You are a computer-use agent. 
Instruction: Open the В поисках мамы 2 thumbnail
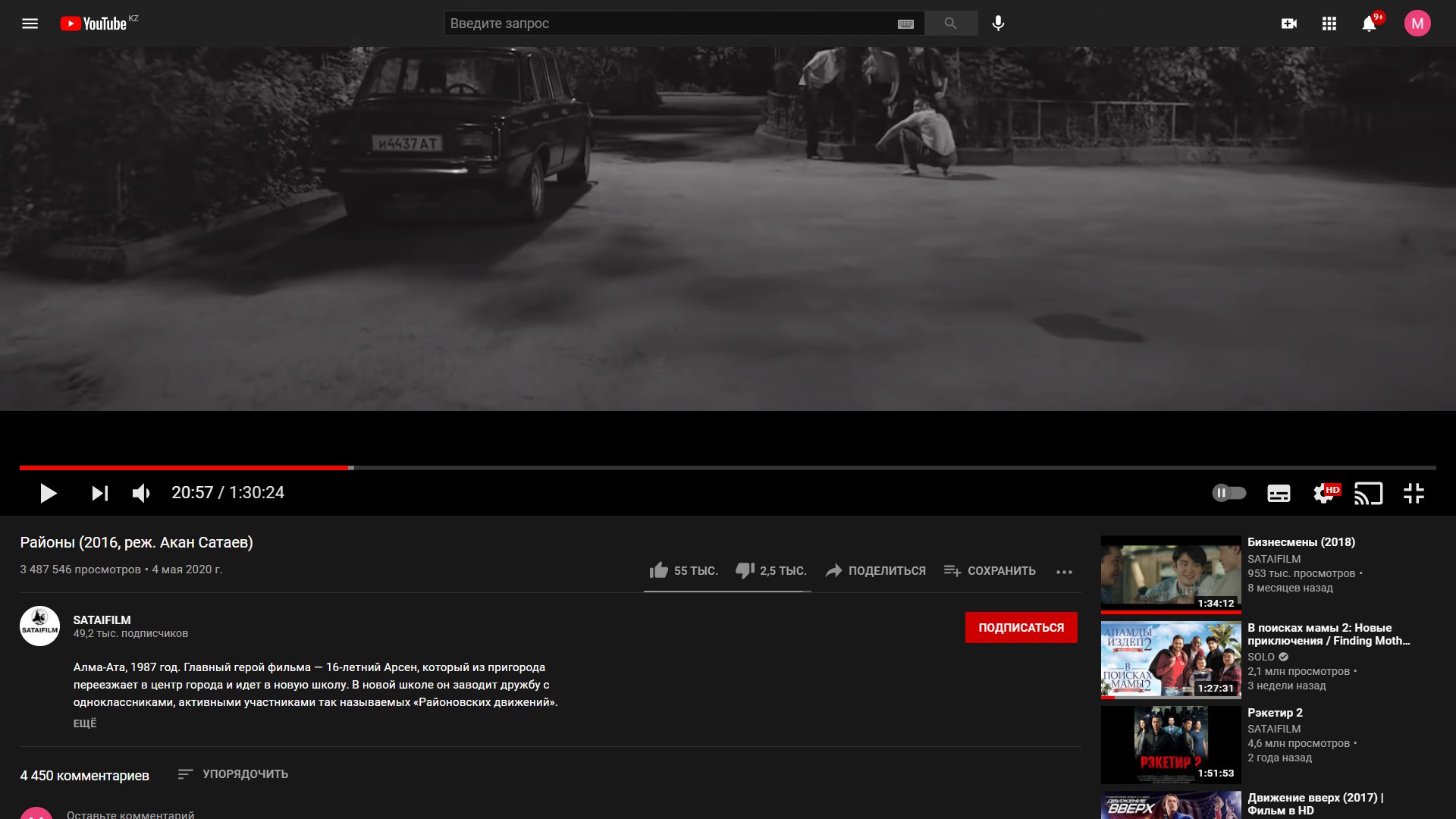pyautogui.click(x=1171, y=660)
